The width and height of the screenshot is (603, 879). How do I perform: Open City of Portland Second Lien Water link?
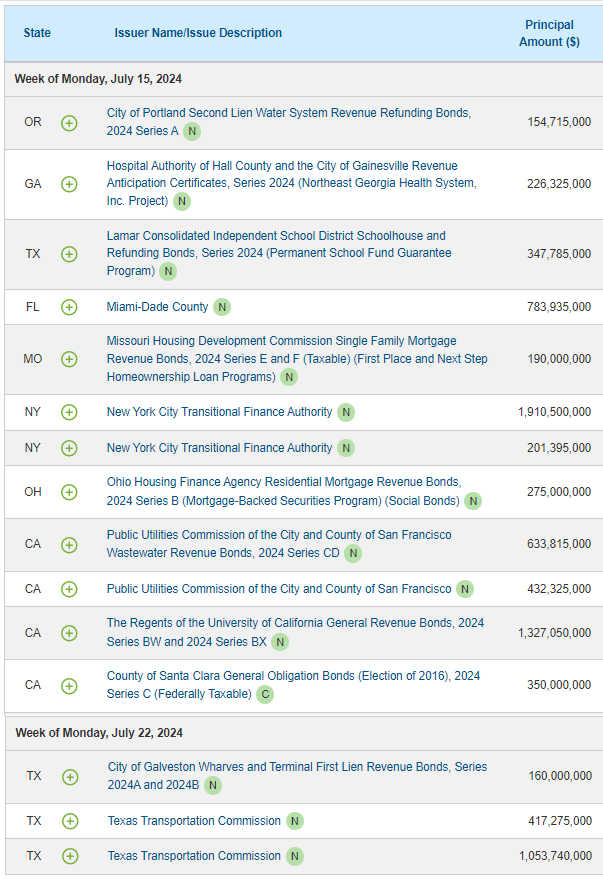289,122
